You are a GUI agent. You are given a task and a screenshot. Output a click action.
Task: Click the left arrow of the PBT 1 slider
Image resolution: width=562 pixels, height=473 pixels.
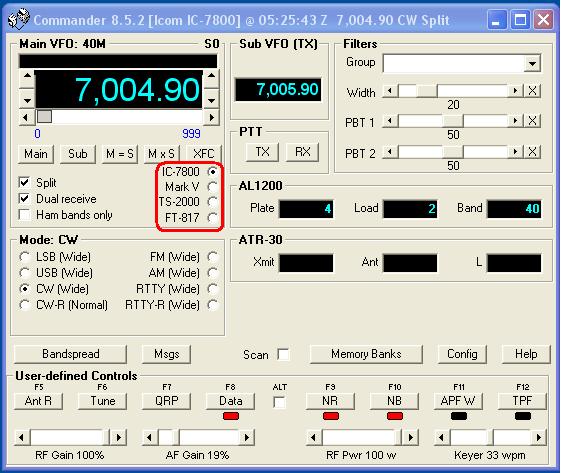(x=390, y=121)
